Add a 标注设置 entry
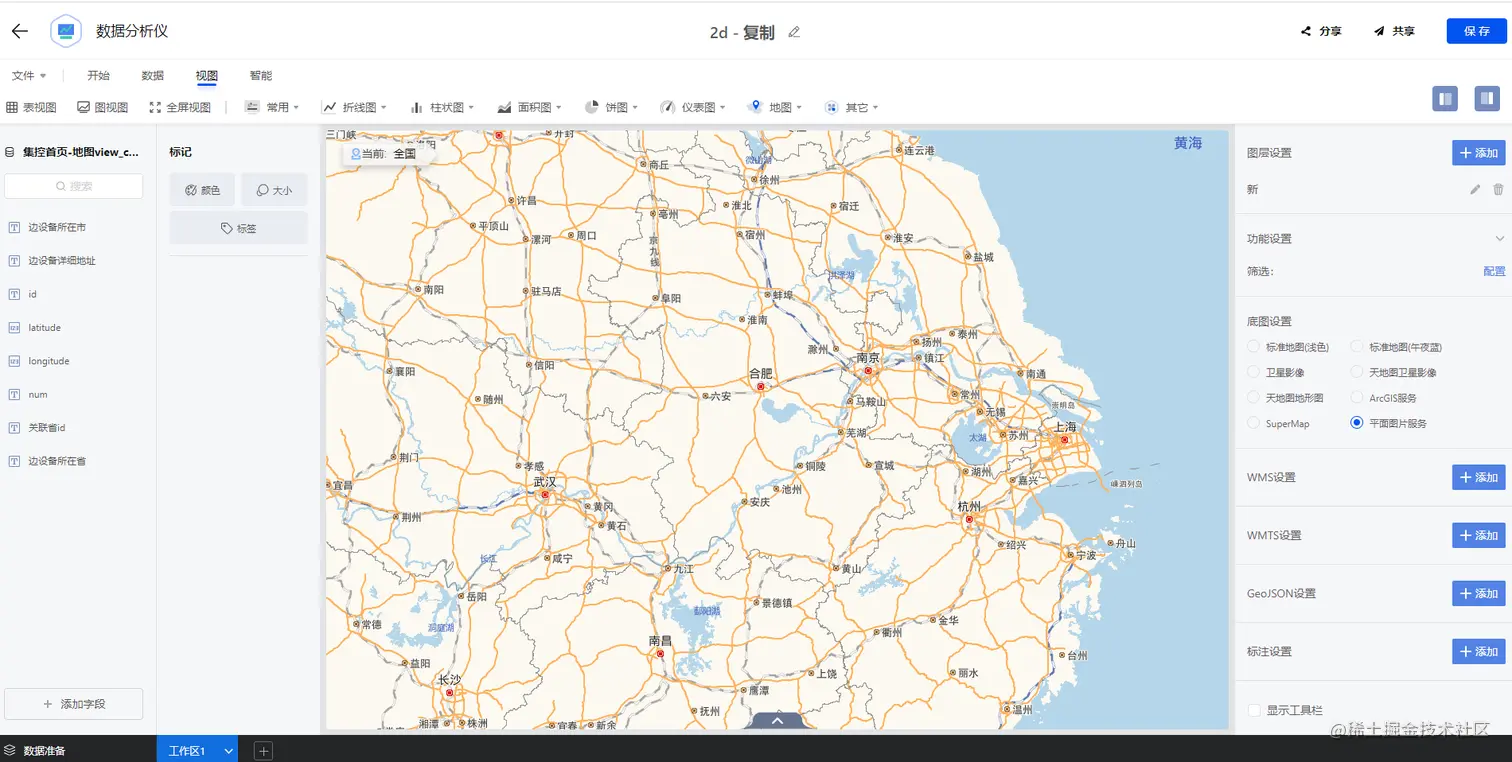1512x762 pixels. tap(1478, 651)
